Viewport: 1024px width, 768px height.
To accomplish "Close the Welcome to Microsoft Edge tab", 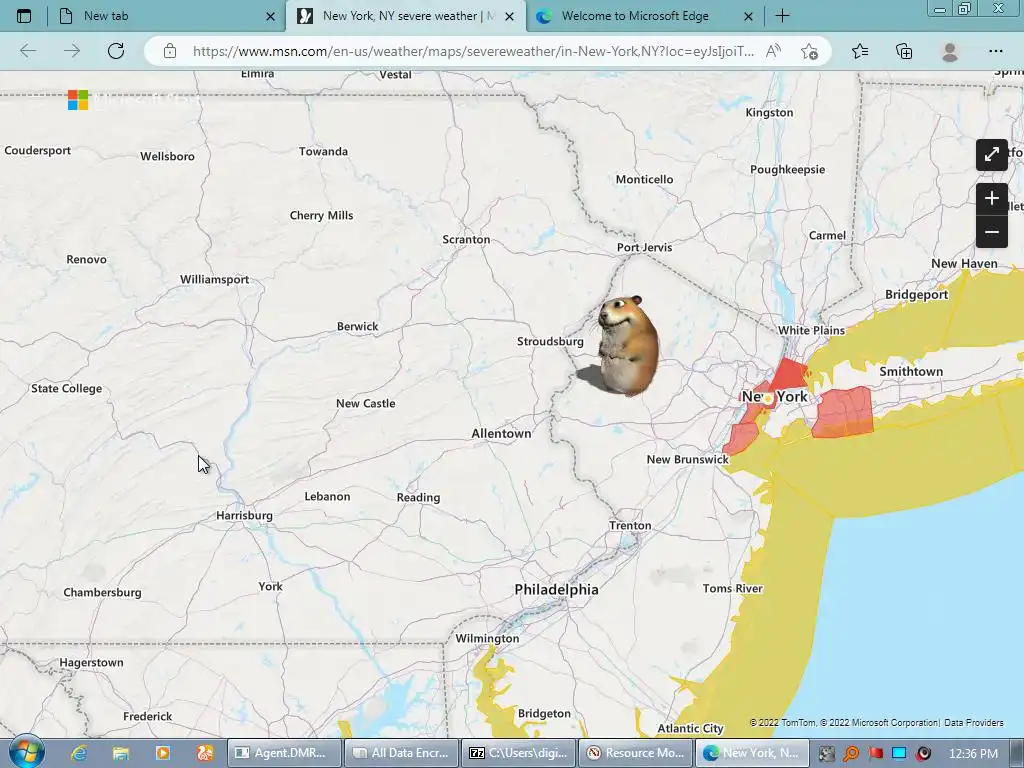I will point(748,17).
